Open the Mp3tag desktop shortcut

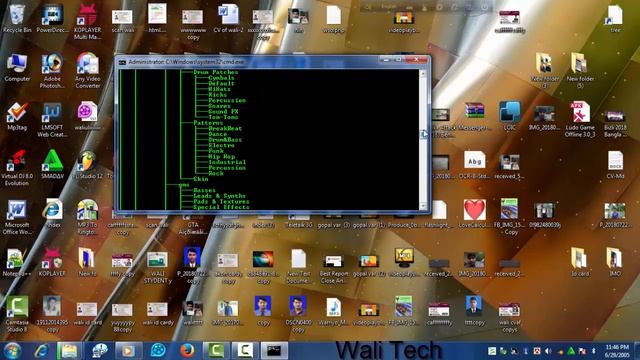tap(17, 116)
